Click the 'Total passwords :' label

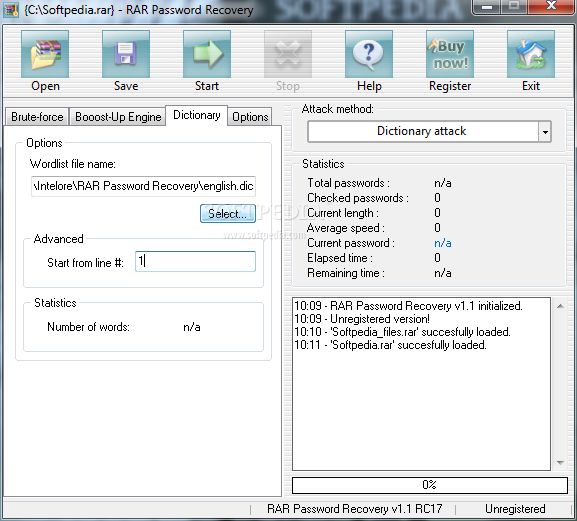(x=348, y=183)
